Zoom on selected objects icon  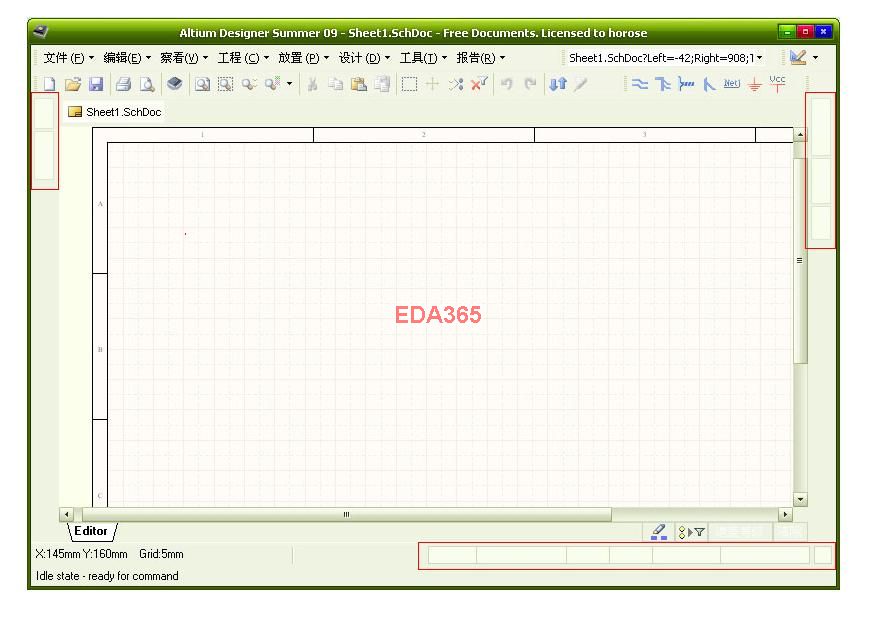249,84
